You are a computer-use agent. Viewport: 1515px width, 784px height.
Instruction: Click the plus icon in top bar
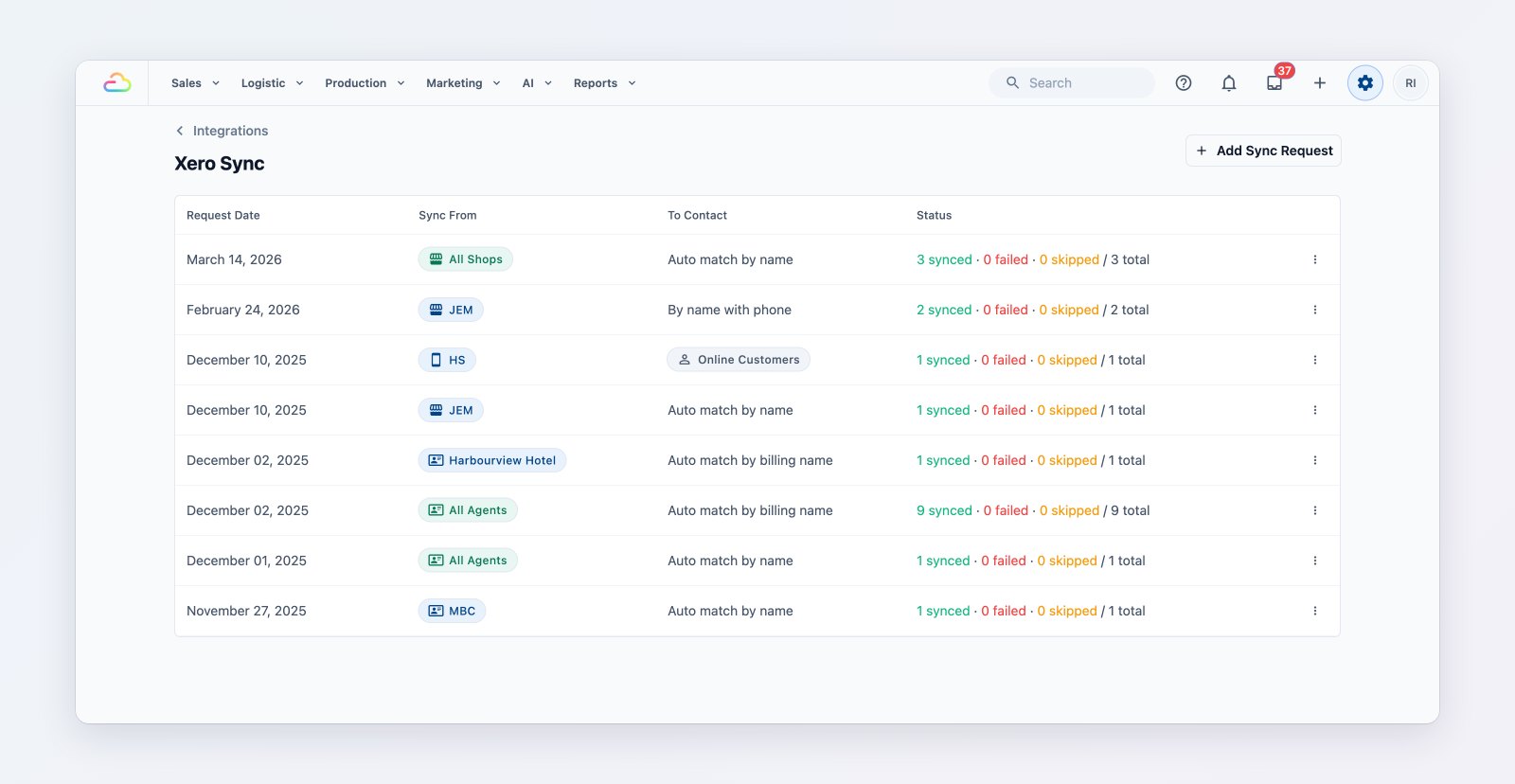coord(1320,83)
